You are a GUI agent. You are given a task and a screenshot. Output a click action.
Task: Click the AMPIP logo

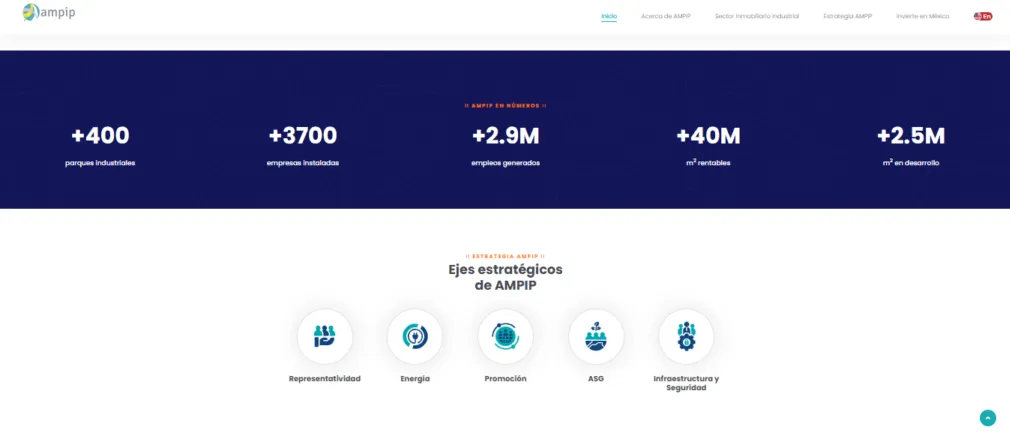(48, 12)
